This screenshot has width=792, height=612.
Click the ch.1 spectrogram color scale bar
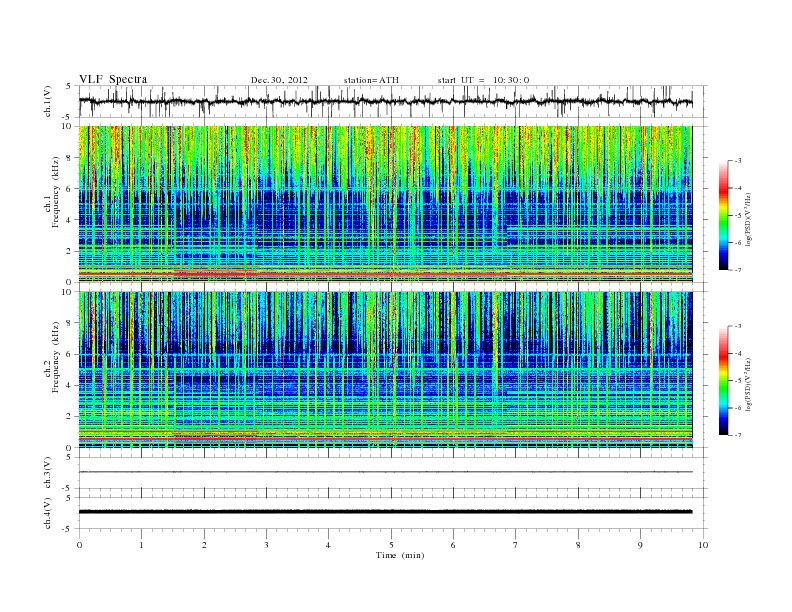point(724,215)
